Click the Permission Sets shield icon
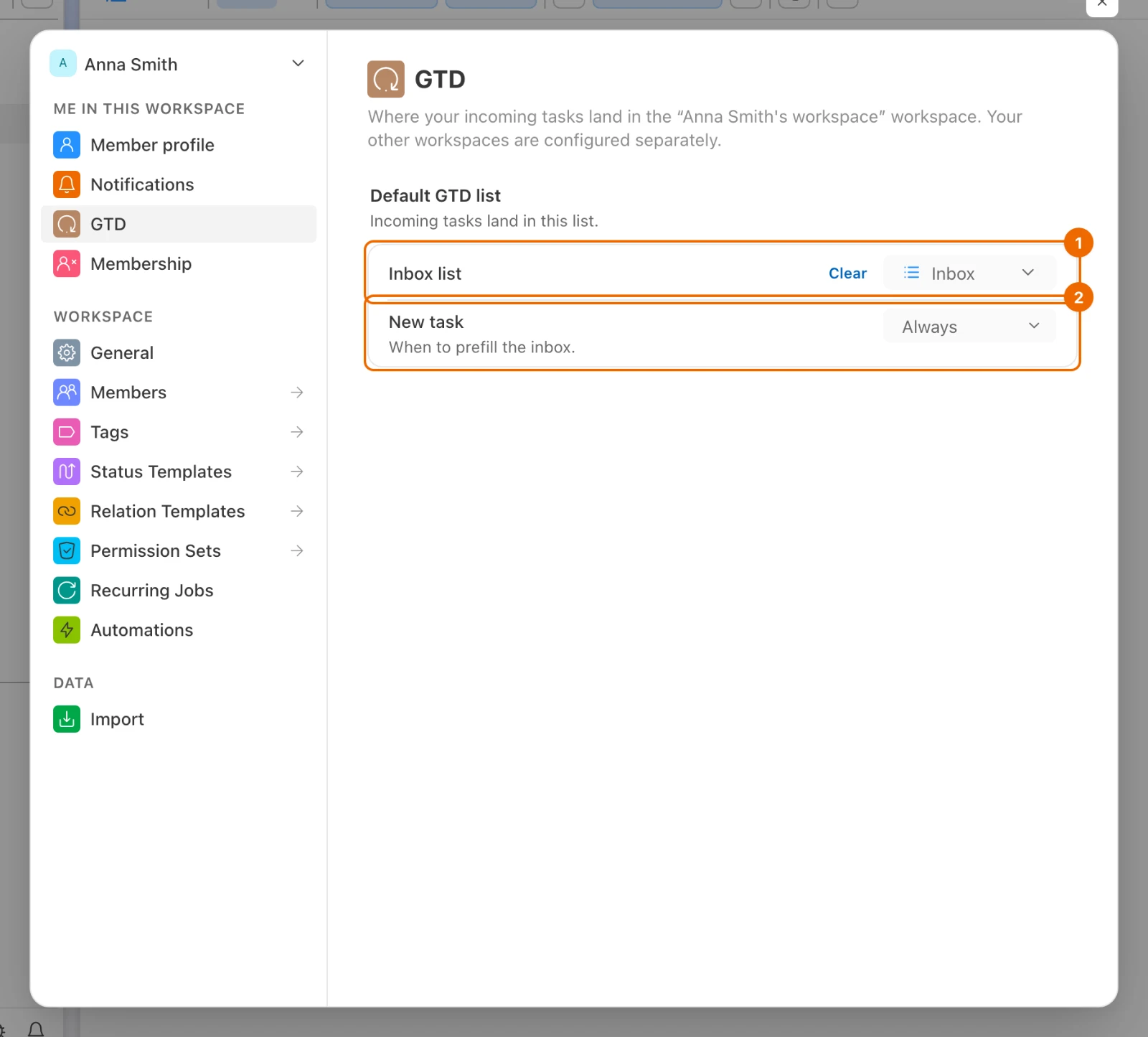 coord(67,550)
